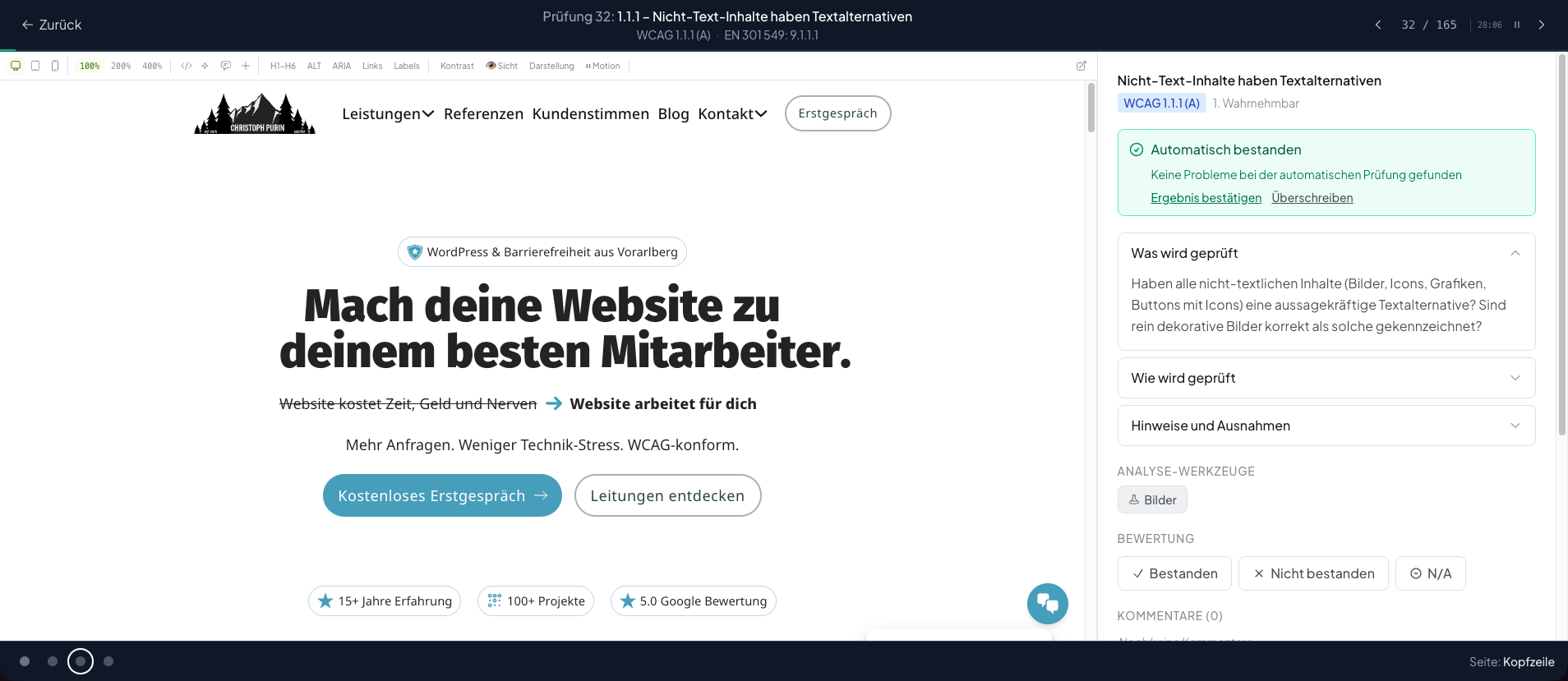Go back with the Zurück button
1568x681 pixels.
tap(51, 25)
